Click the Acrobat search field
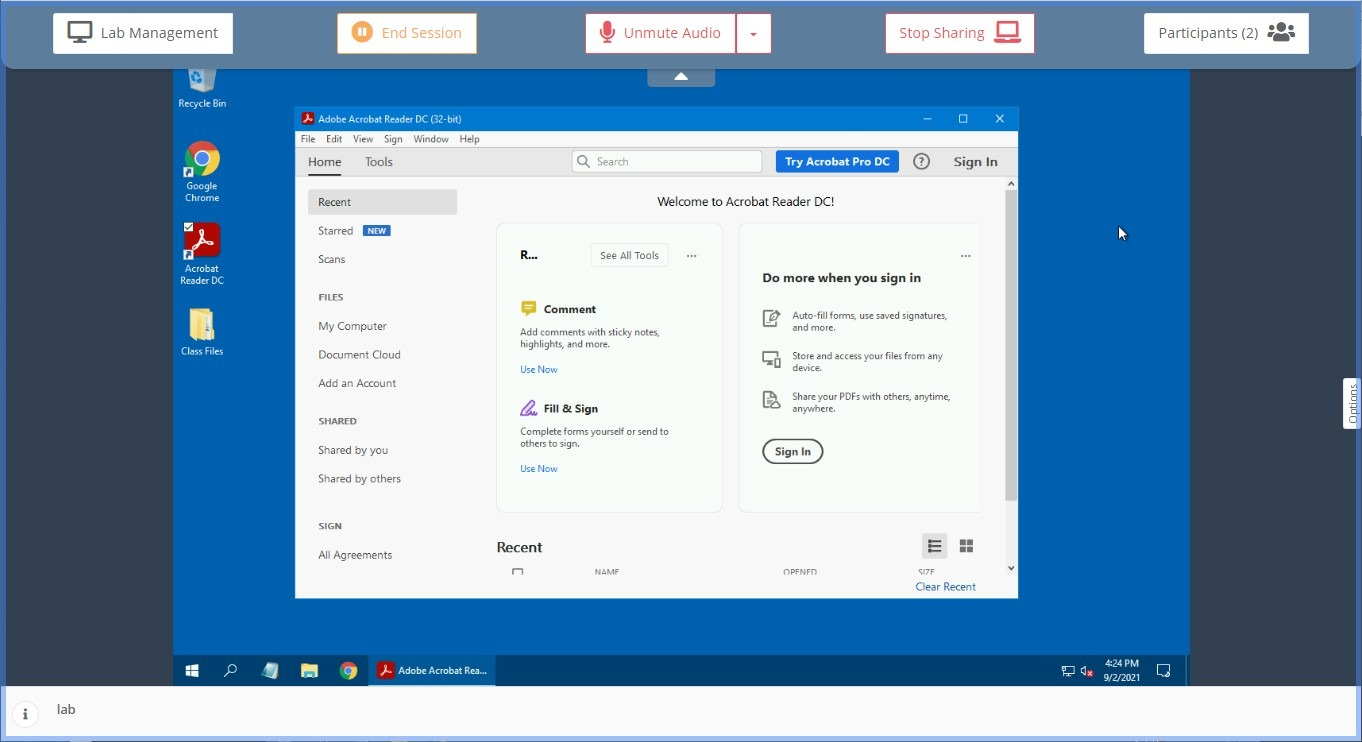The height and width of the screenshot is (742, 1362). coord(667,162)
